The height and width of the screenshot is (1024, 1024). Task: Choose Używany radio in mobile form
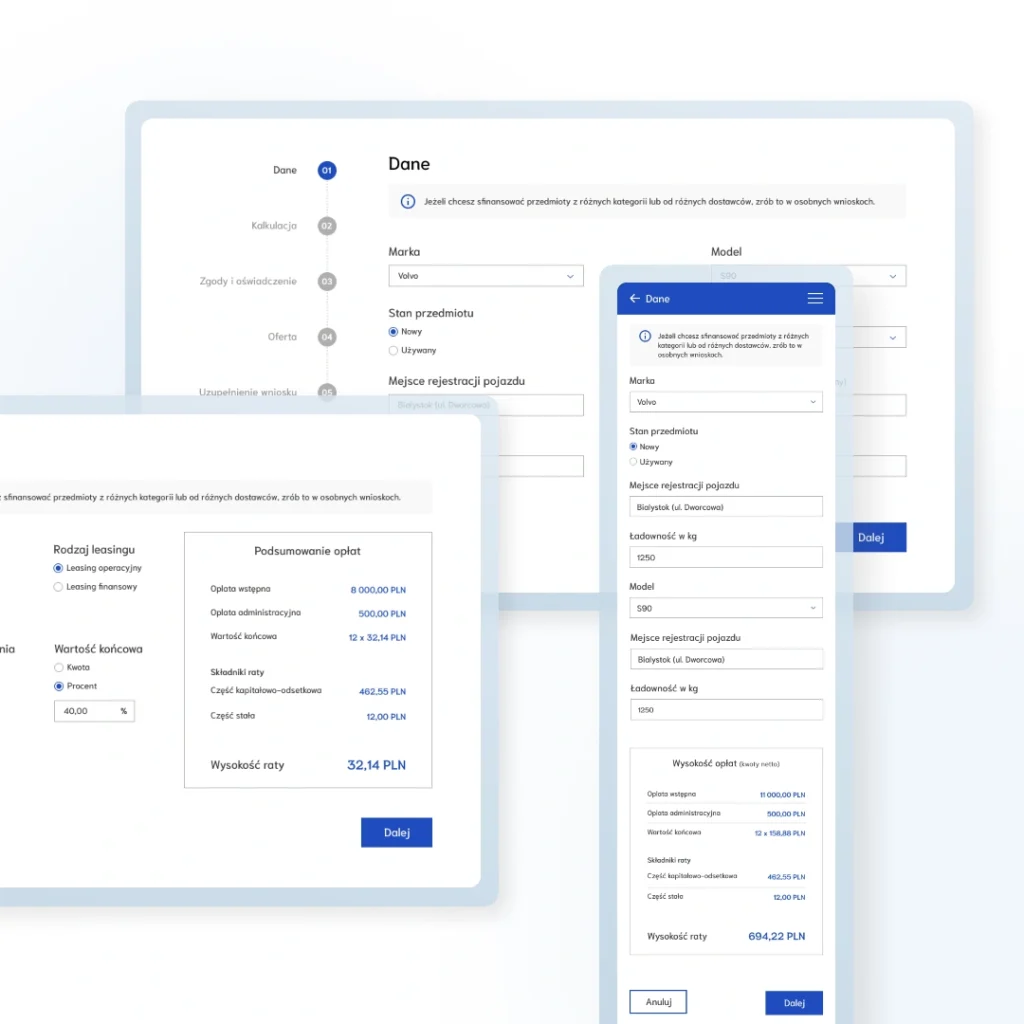[634, 462]
